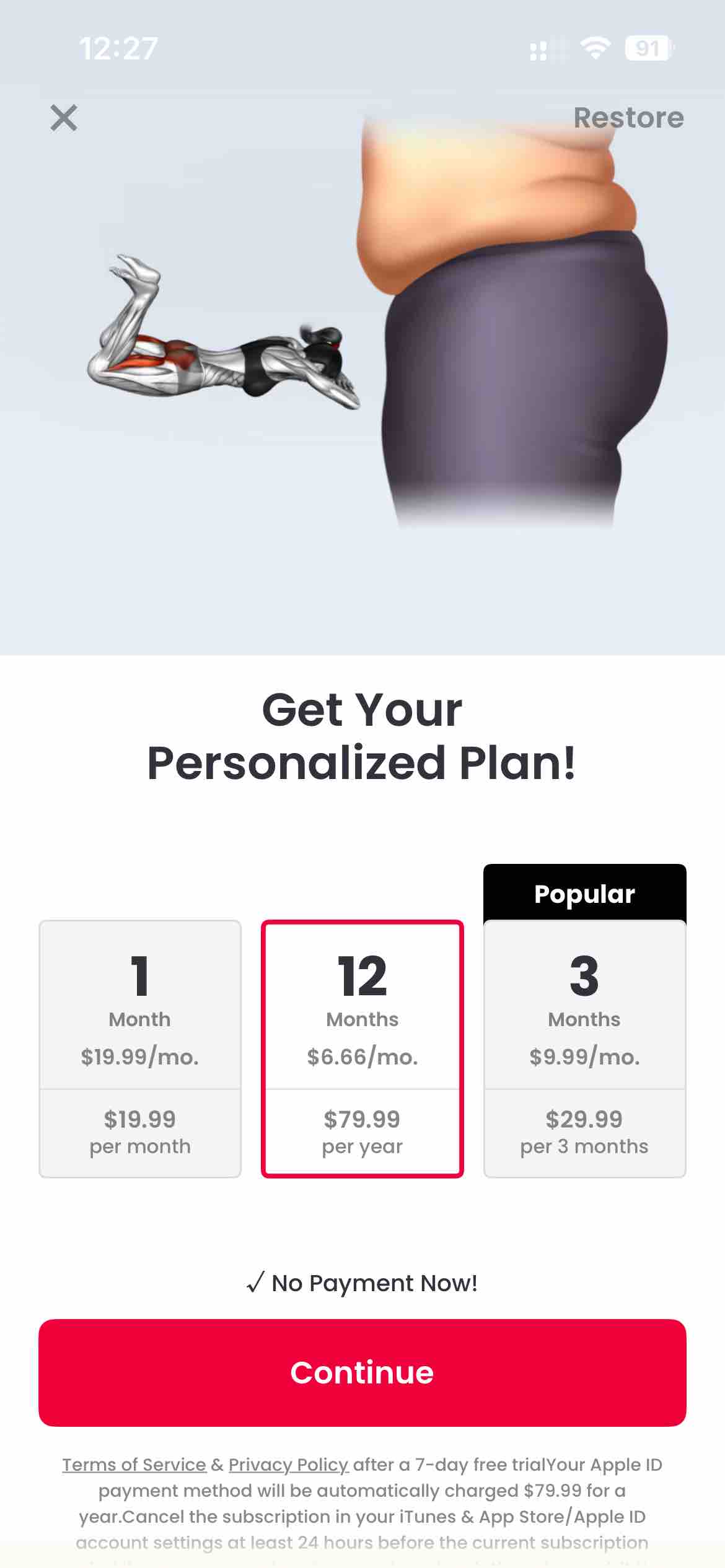Tap Restore to recover purchases
Screen dimensions: 725x1568
click(629, 118)
